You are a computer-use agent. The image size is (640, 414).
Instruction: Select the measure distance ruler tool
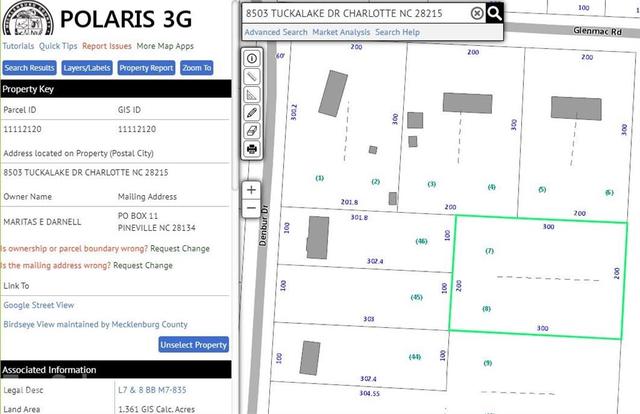click(x=251, y=77)
